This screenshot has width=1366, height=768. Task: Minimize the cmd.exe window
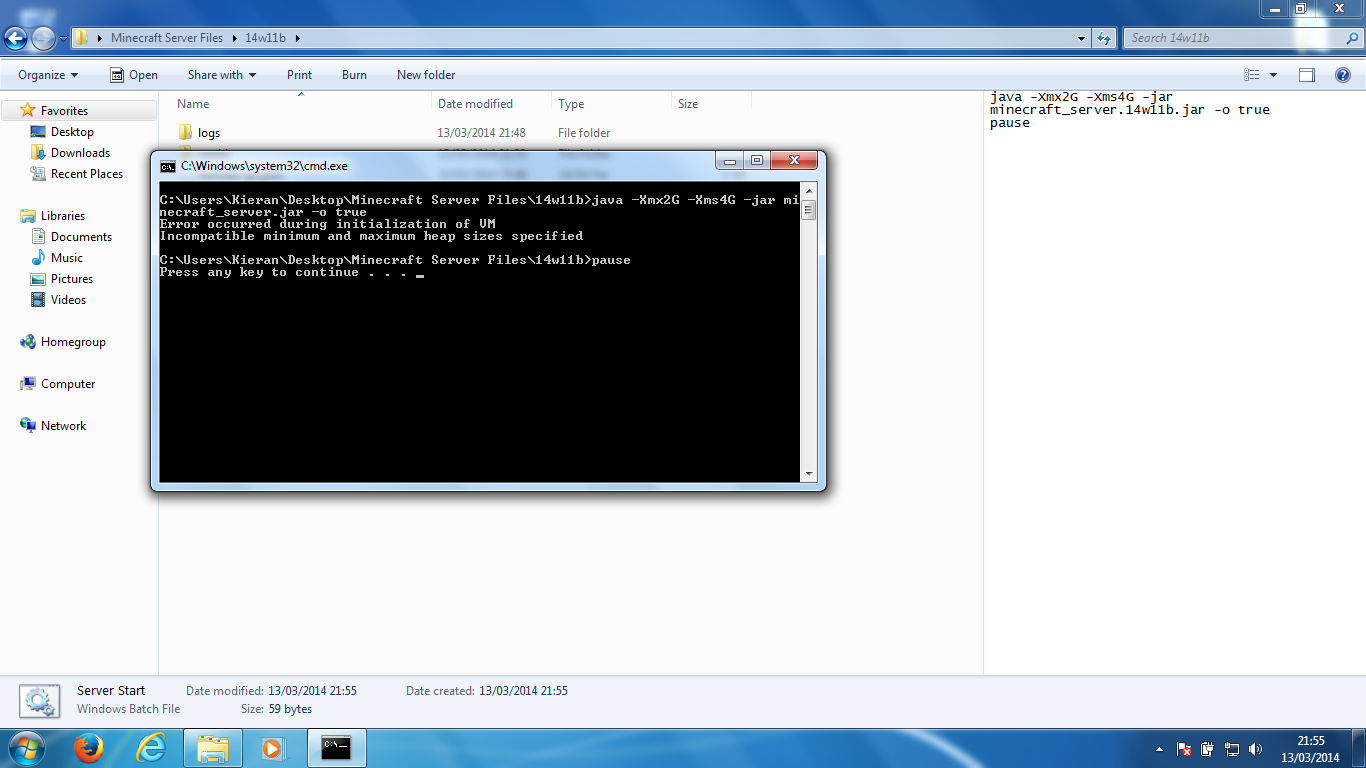pyautogui.click(x=730, y=160)
